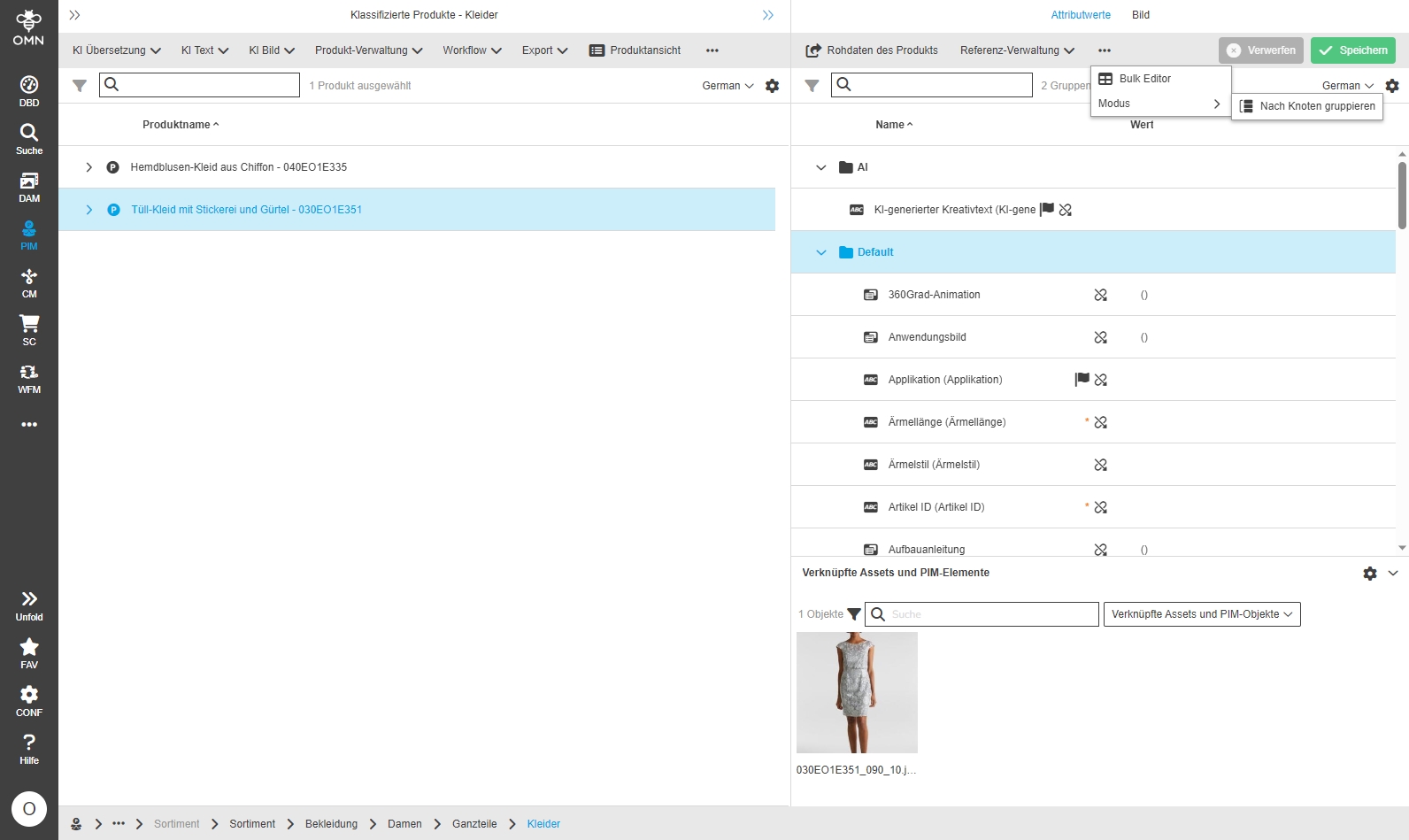This screenshot has height=840, width=1409.
Task: Expand the Hemdblusen-Kleid aus Chiffon product row
Action: point(89,167)
